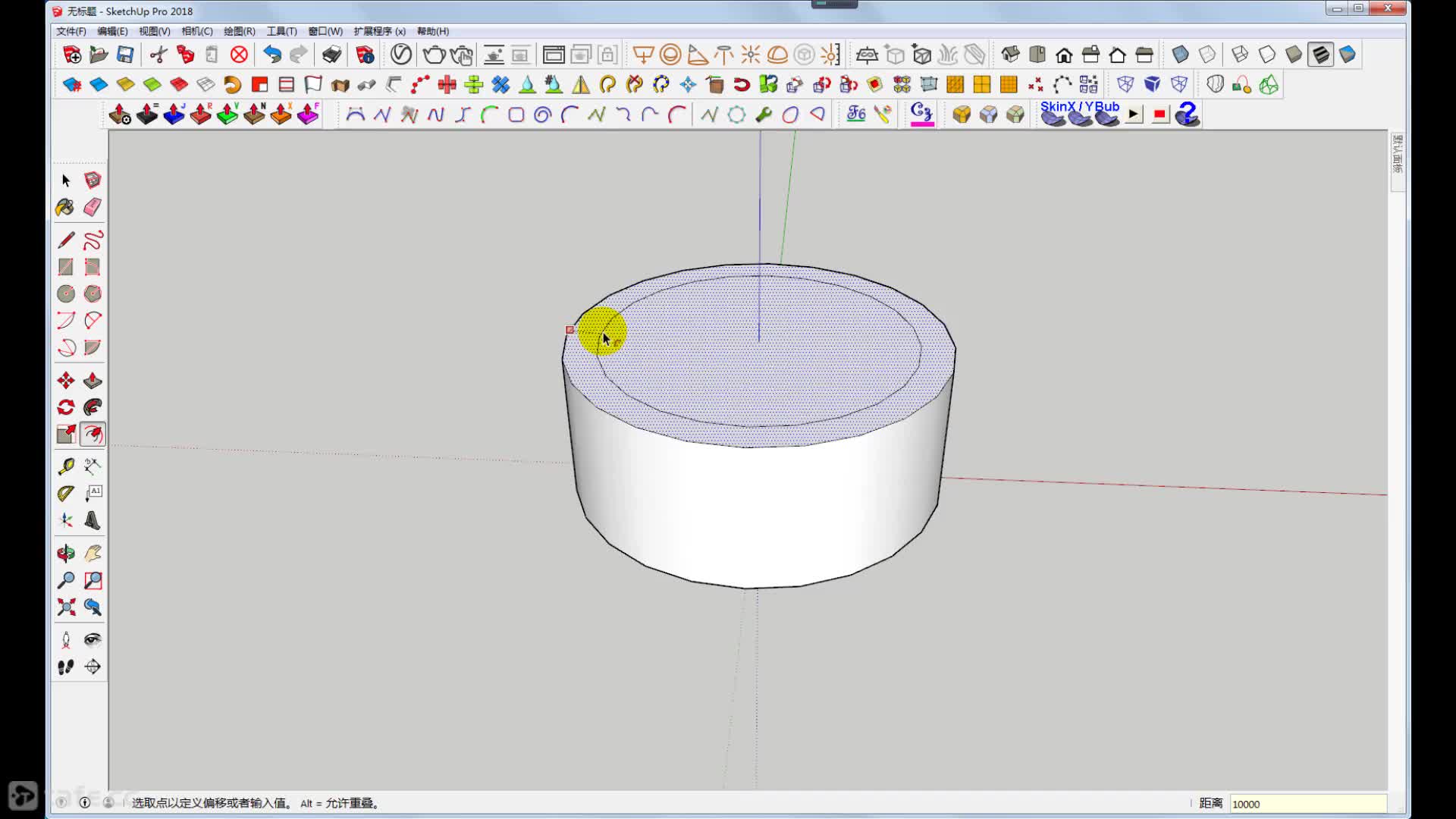Select the Scale tool
Image resolution: width=1456 pixels, height=819 pixels.
[x=66, y=434]
